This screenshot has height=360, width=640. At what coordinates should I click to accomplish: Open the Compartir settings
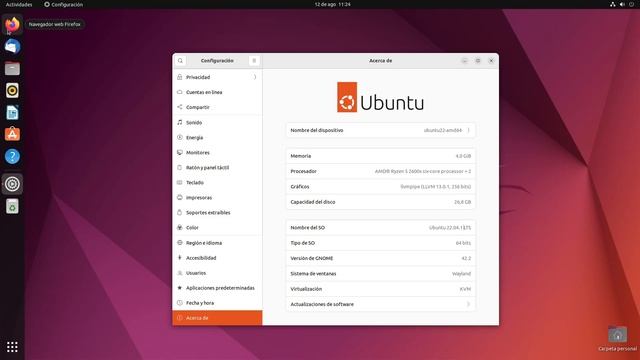pyautogui.click(x=217, y=107)
